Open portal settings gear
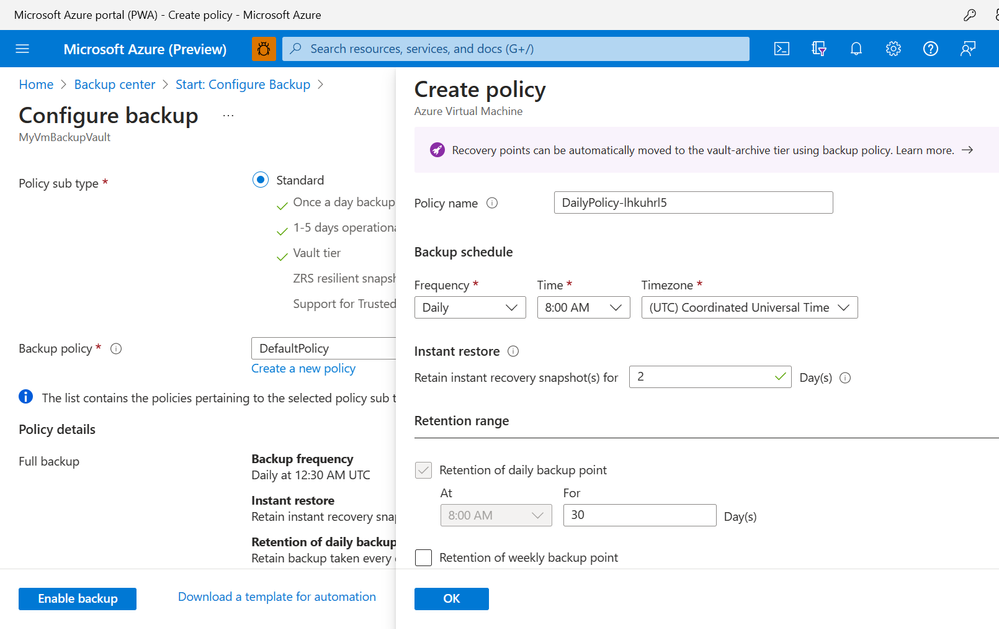This screenshot has width=999, height=629. click(893, 49)
